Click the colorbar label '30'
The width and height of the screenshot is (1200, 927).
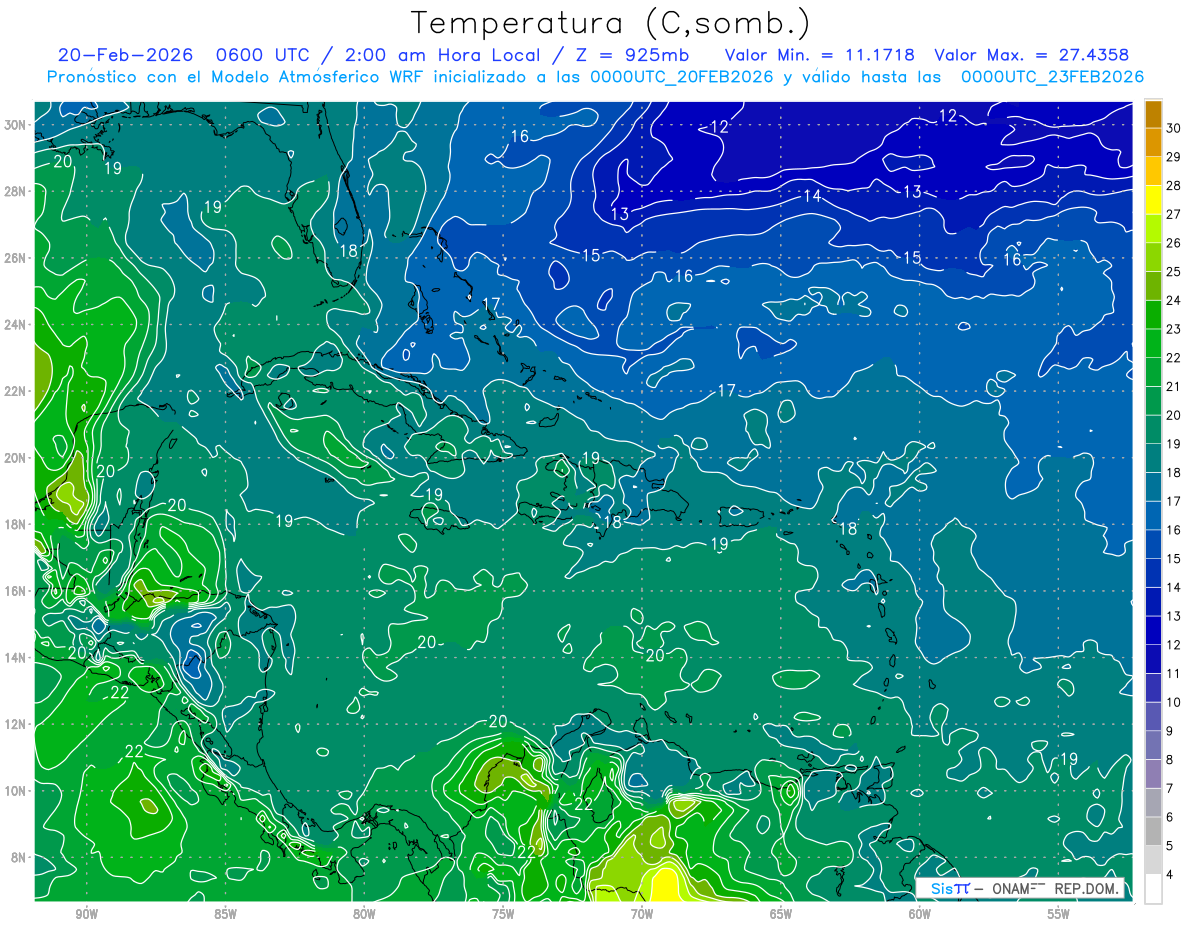click(x=1174, y=129)
